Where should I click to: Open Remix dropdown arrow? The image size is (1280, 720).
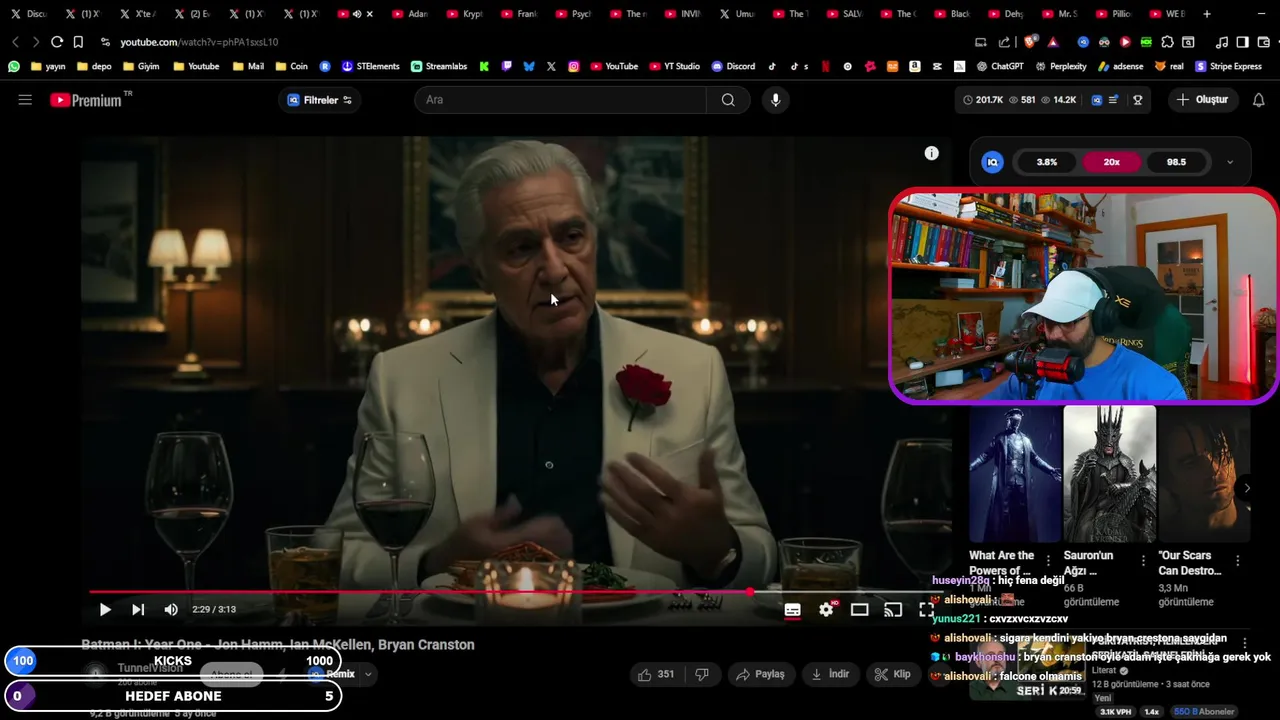click(x=368, y=674)
